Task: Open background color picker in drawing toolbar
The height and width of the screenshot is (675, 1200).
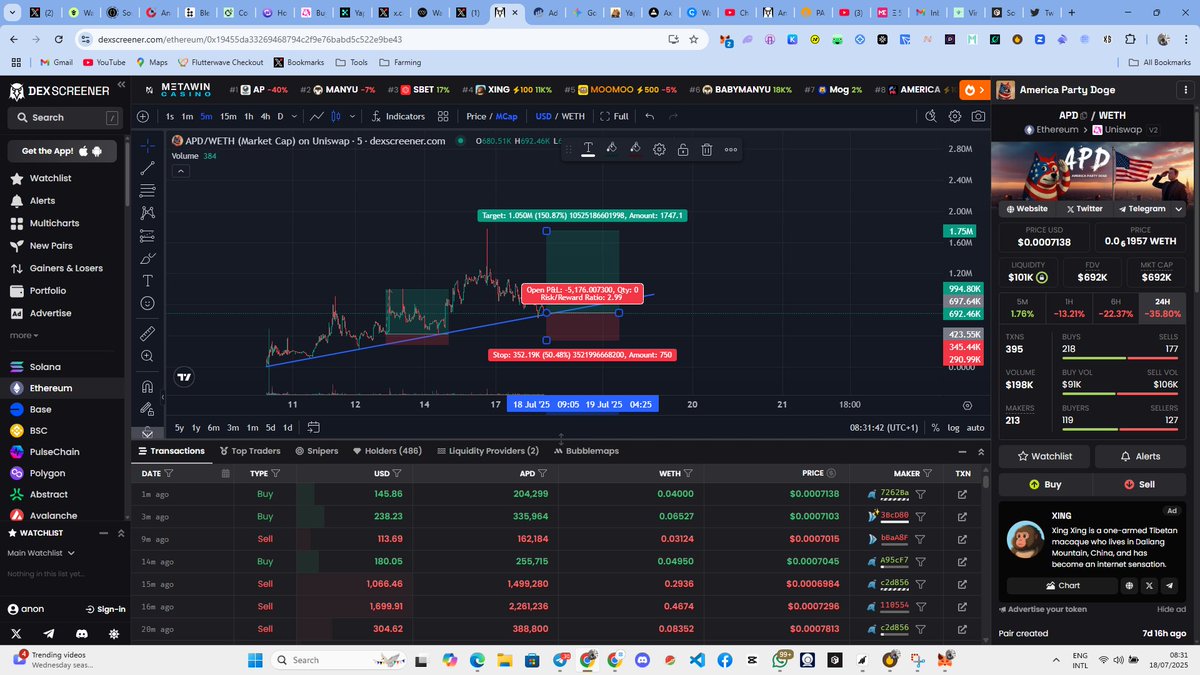Action: tap(635, 149)
